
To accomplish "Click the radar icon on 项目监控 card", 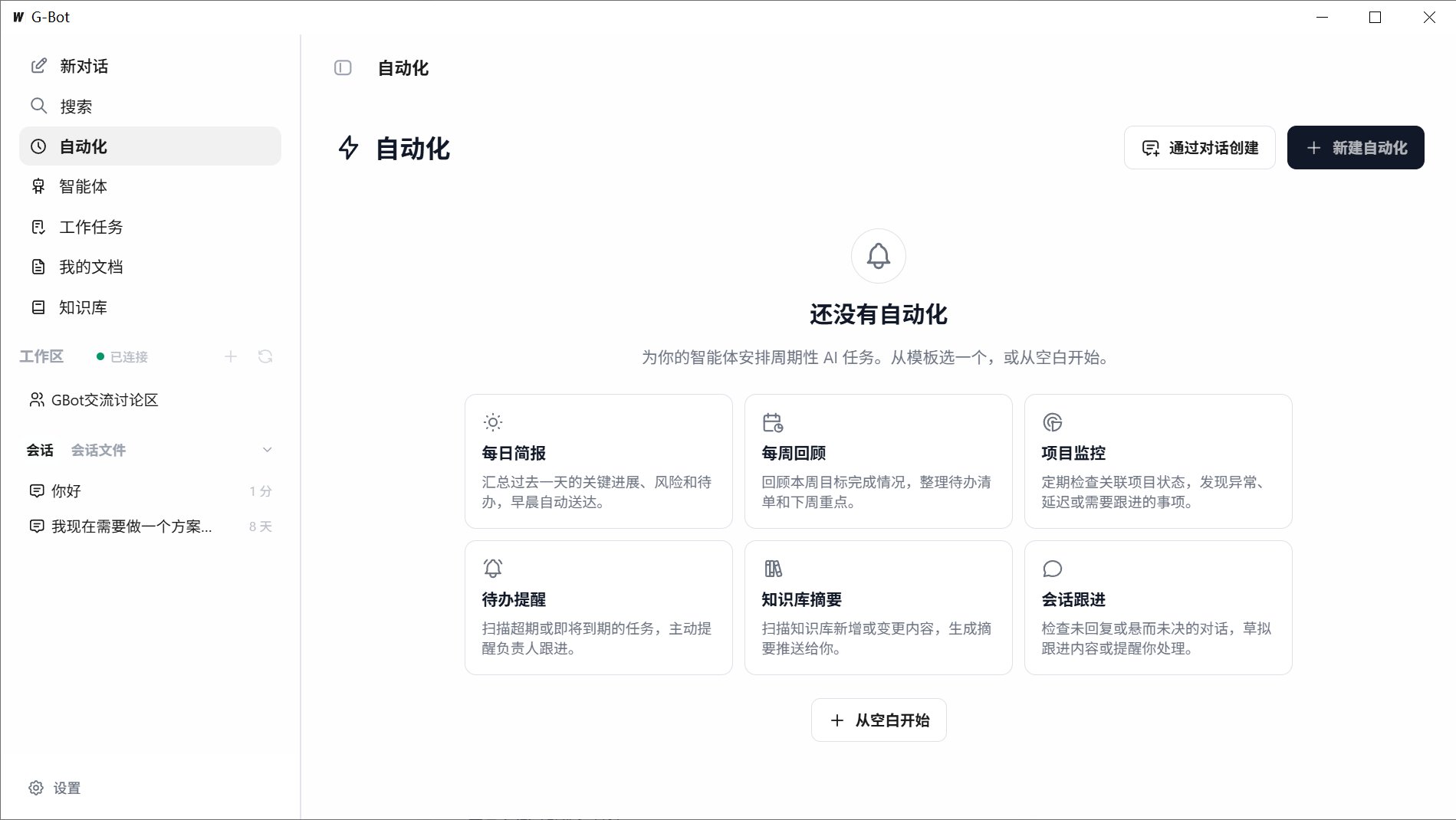I will pos(1053,422).
